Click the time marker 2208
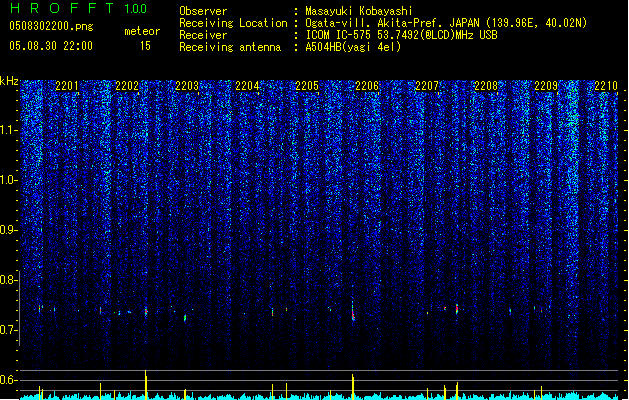629x400 pixels. [x=486, y=86]
